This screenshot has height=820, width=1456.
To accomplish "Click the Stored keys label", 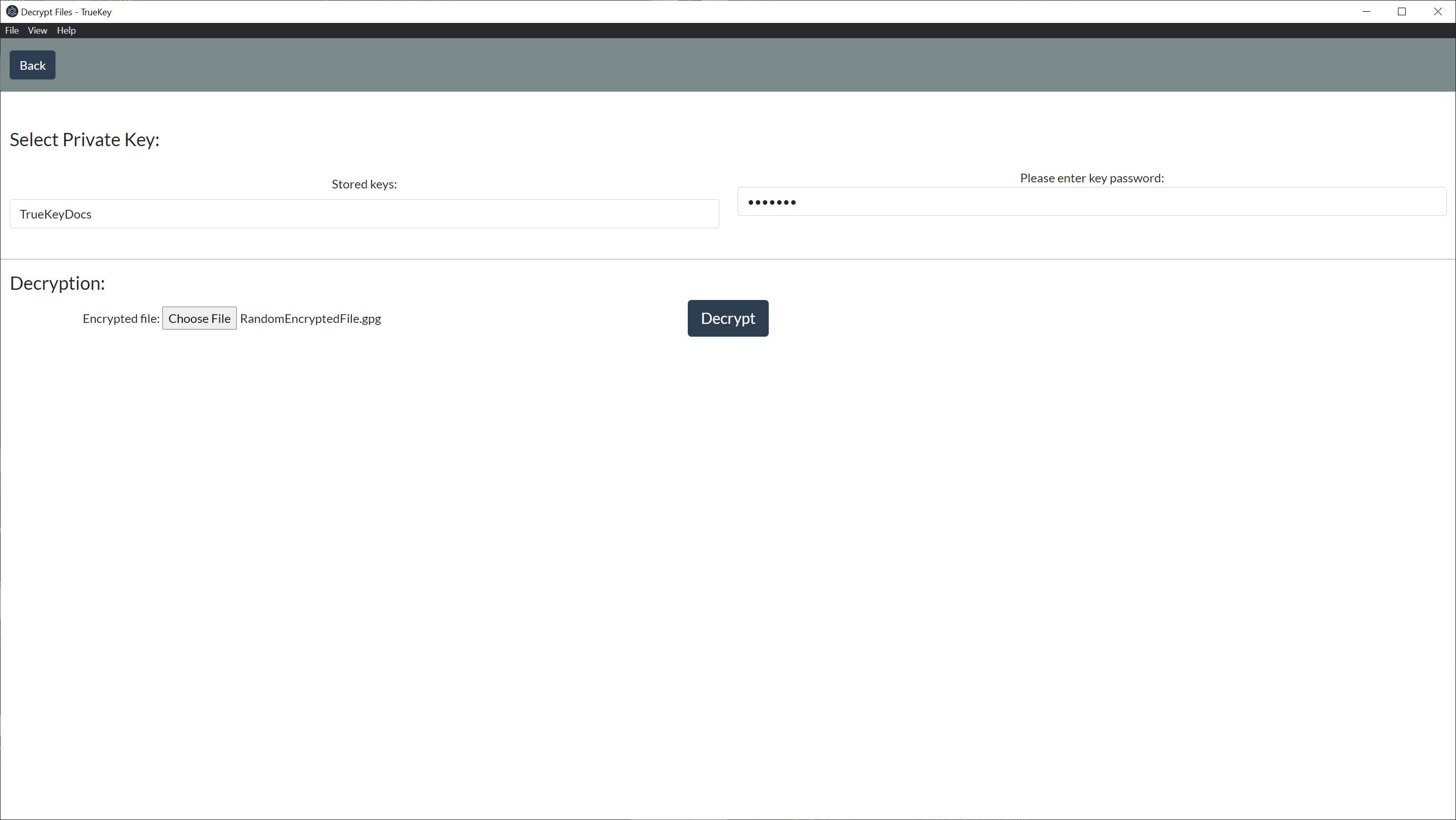I will coord(364,184).
